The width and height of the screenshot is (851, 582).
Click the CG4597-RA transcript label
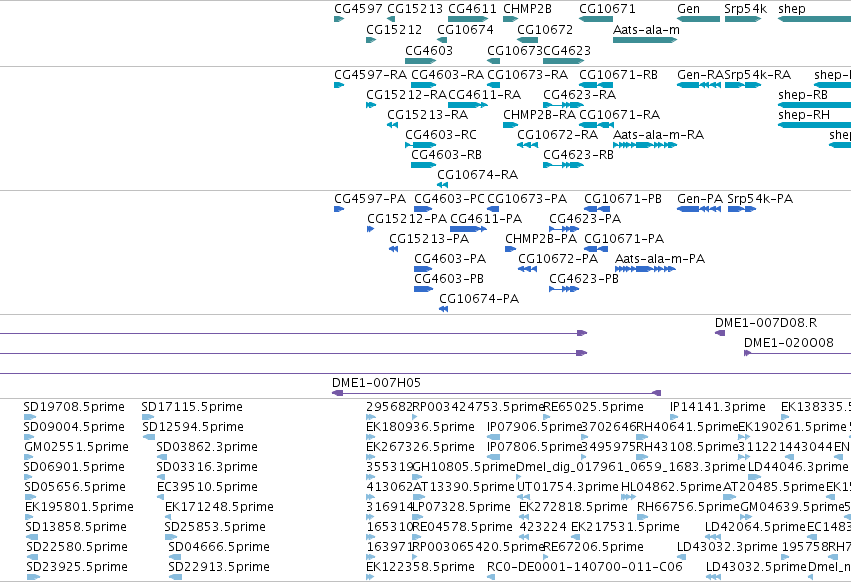coord(370,74)
